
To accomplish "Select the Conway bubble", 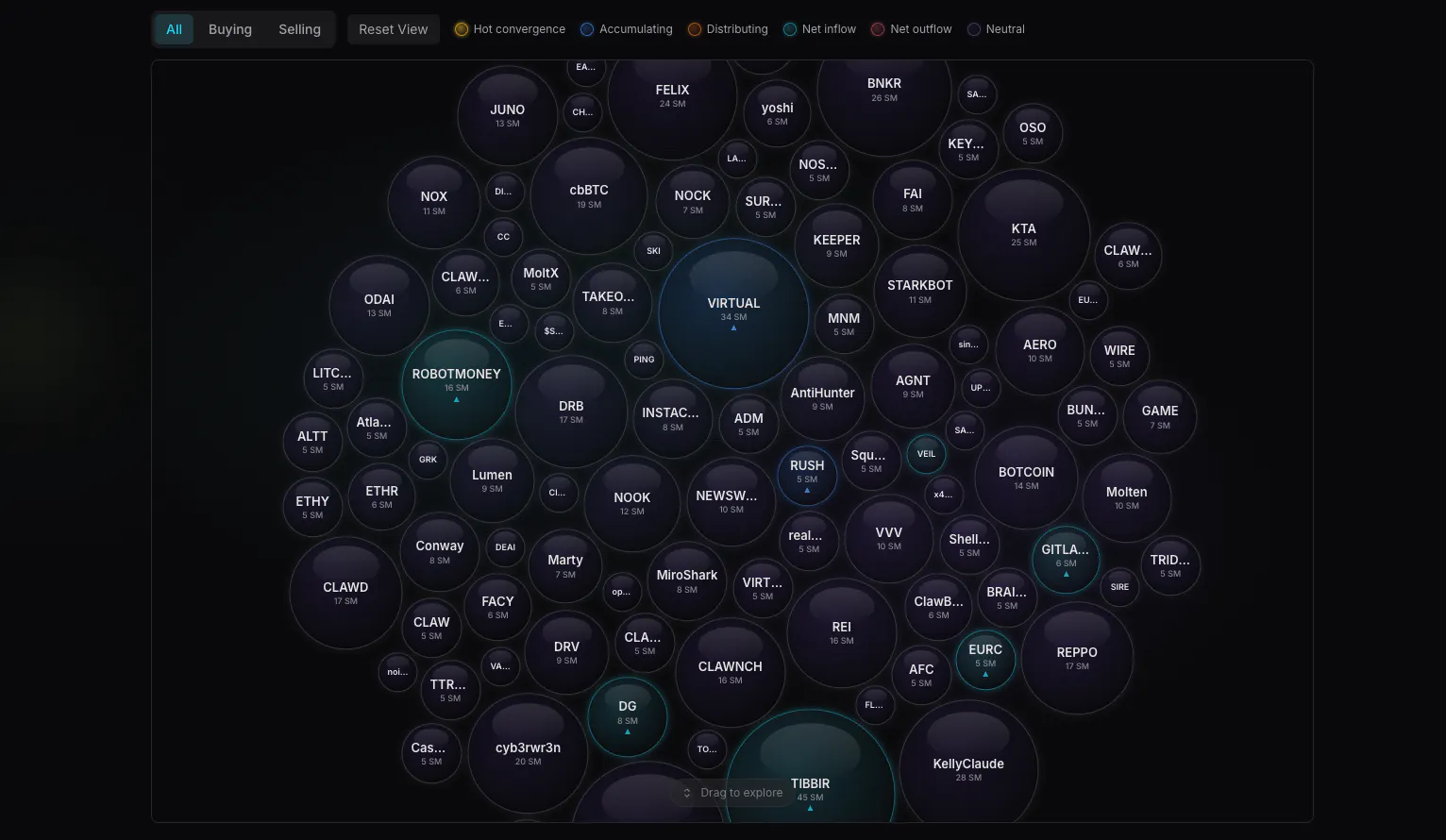I will [x=440, y=552].
